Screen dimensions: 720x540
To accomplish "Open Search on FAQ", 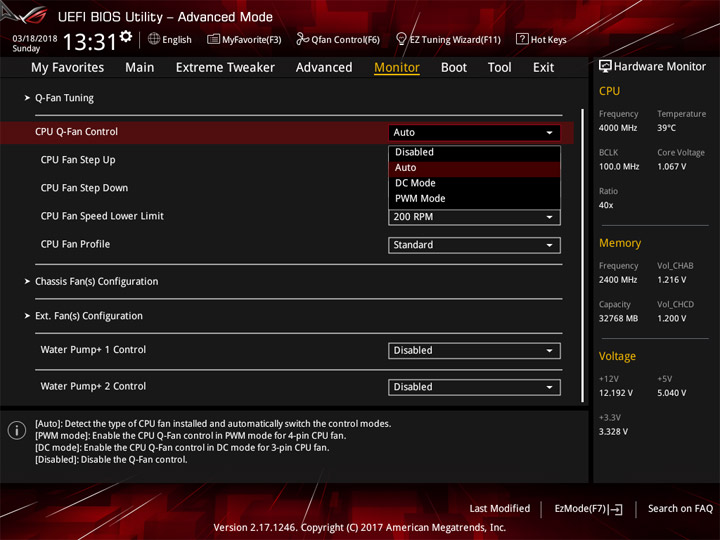I will pyautogui.click(x=680, y=509).
